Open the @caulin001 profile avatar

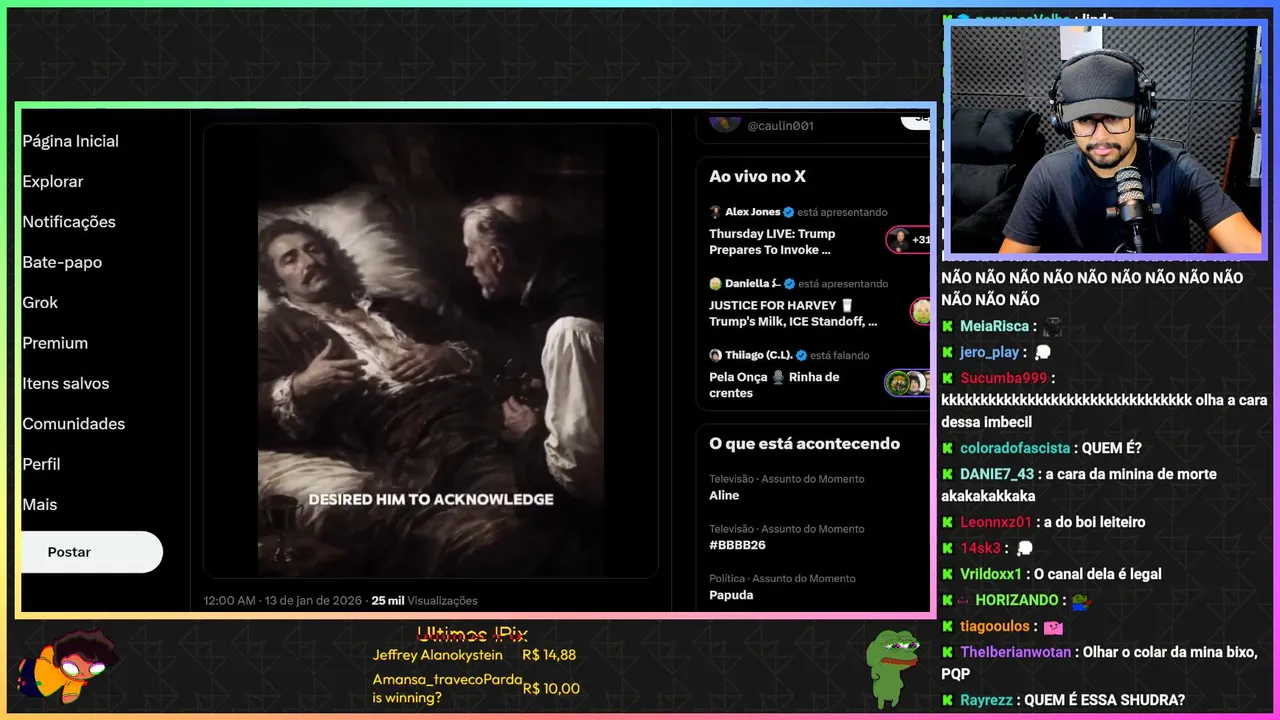point(724,122)
